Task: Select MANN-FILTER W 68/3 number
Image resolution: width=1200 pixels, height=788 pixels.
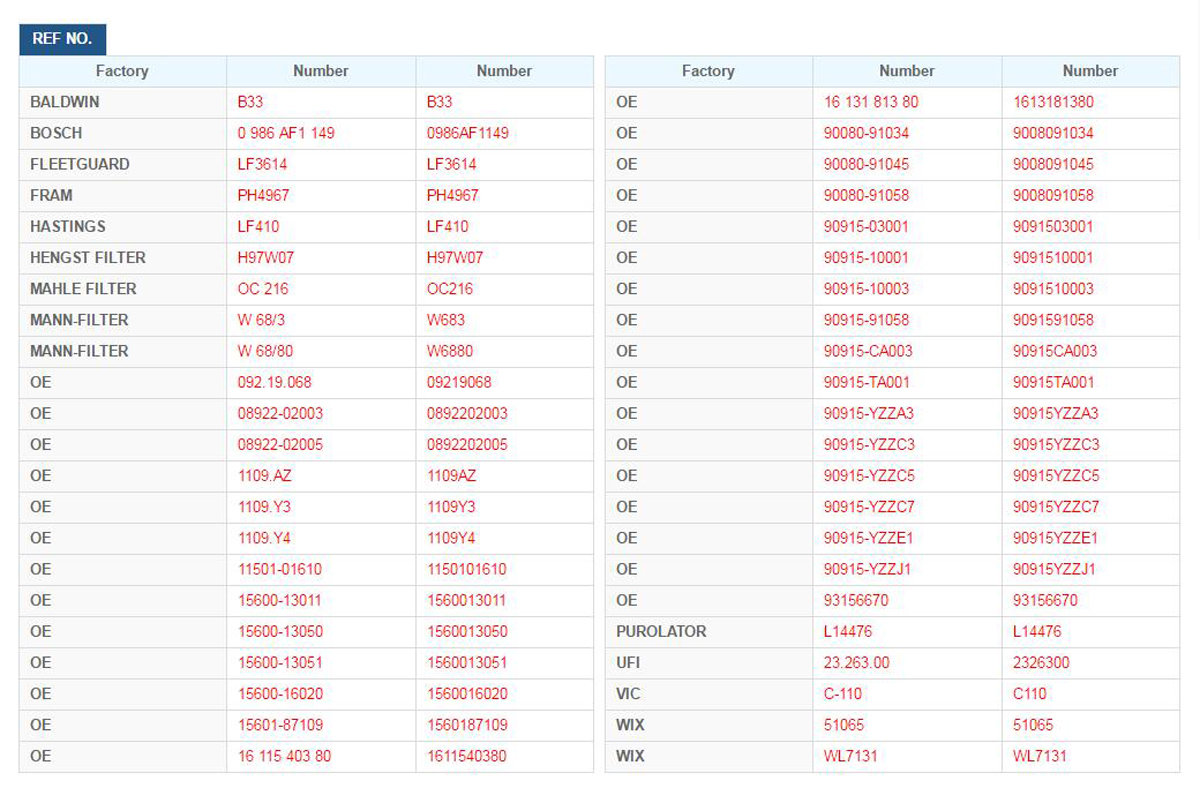Action: click(x=260, y=320)
